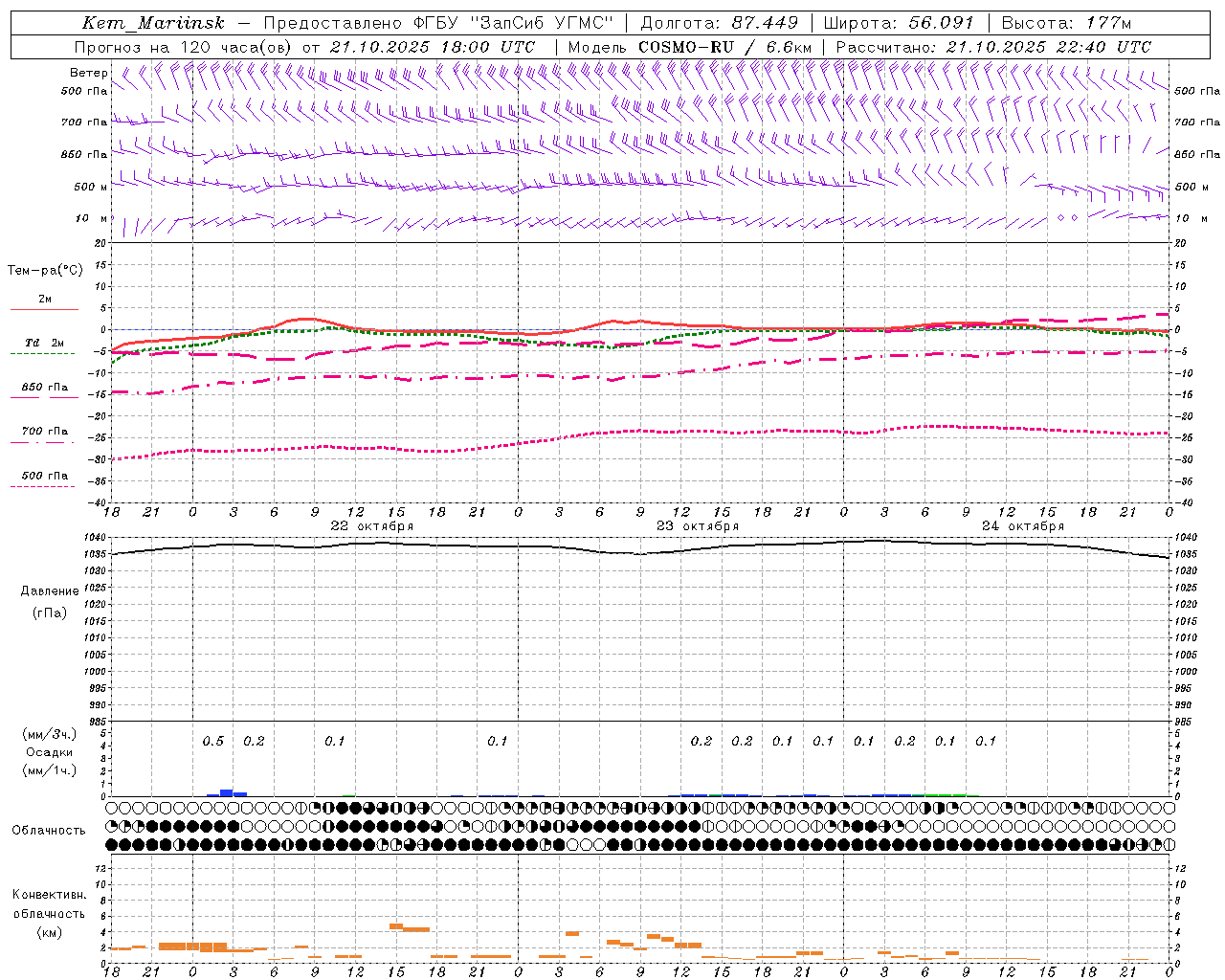Click the "500 м" wind level label on left

[91, 187]
